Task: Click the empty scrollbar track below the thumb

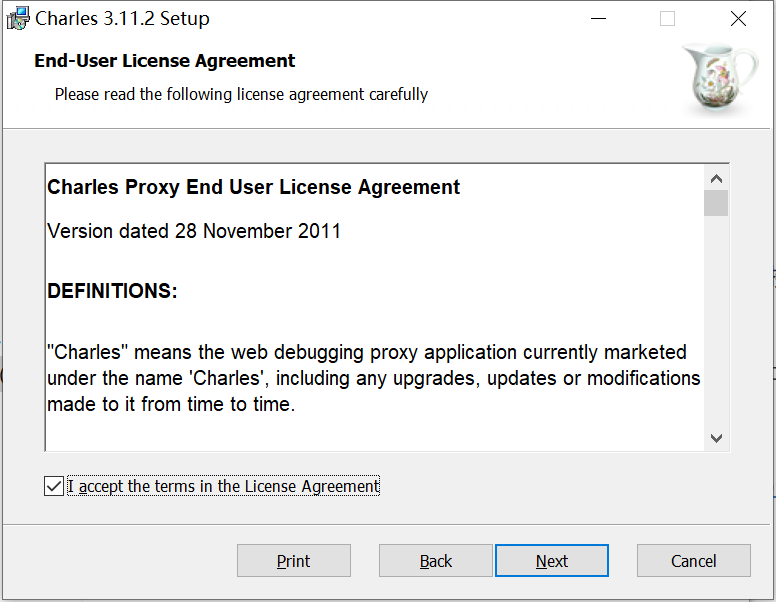Action: pyautogui.click(x=716, y=320)
